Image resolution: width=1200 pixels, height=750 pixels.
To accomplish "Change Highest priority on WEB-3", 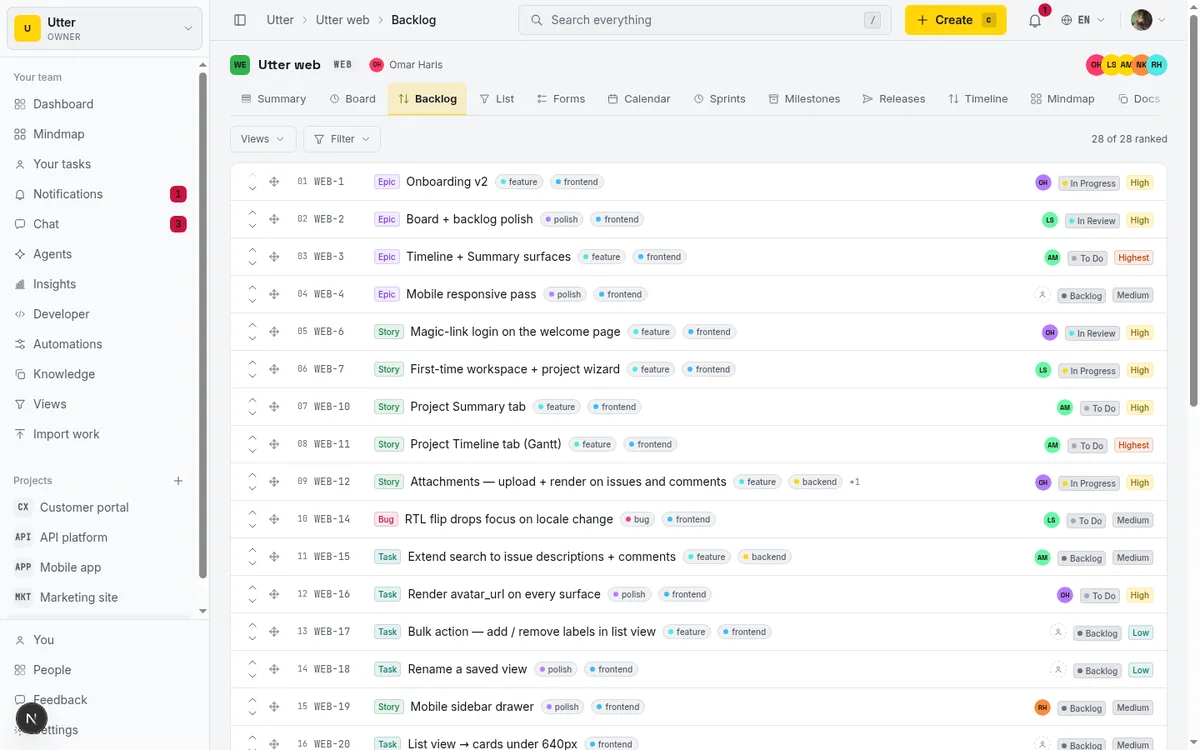I will (1134, 258).
